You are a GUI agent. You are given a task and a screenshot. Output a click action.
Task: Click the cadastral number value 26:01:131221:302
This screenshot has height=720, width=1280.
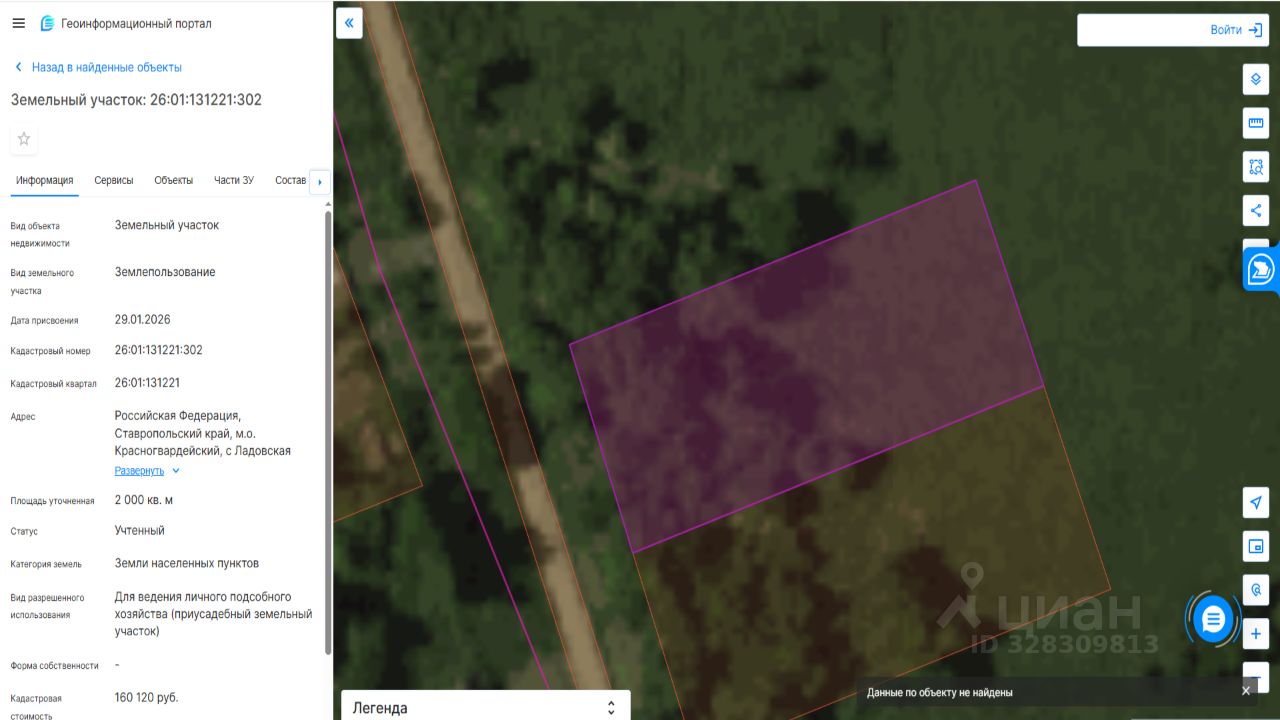[x=159, y=350]
